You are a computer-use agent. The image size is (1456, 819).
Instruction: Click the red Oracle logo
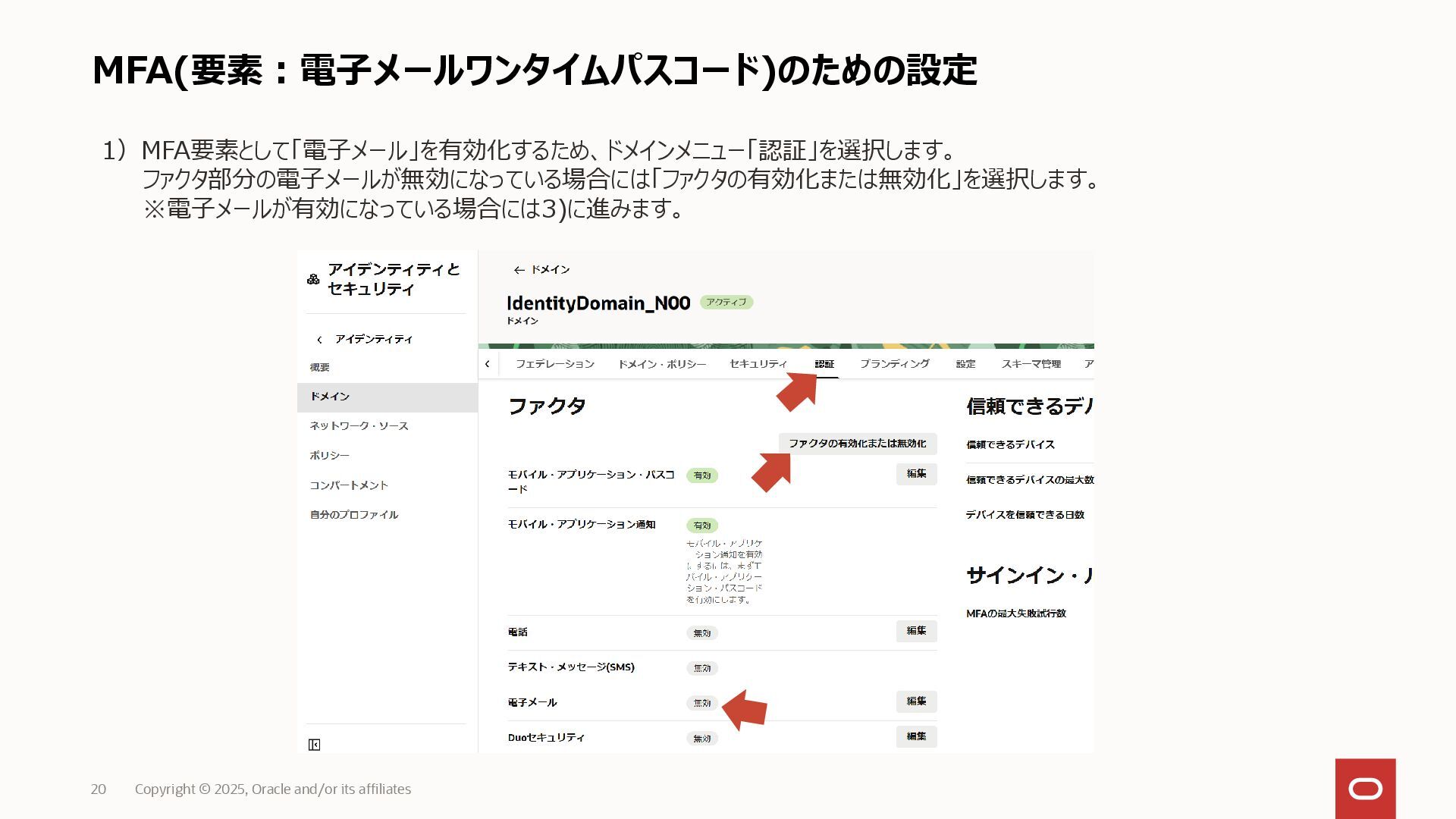(1365, 789)
